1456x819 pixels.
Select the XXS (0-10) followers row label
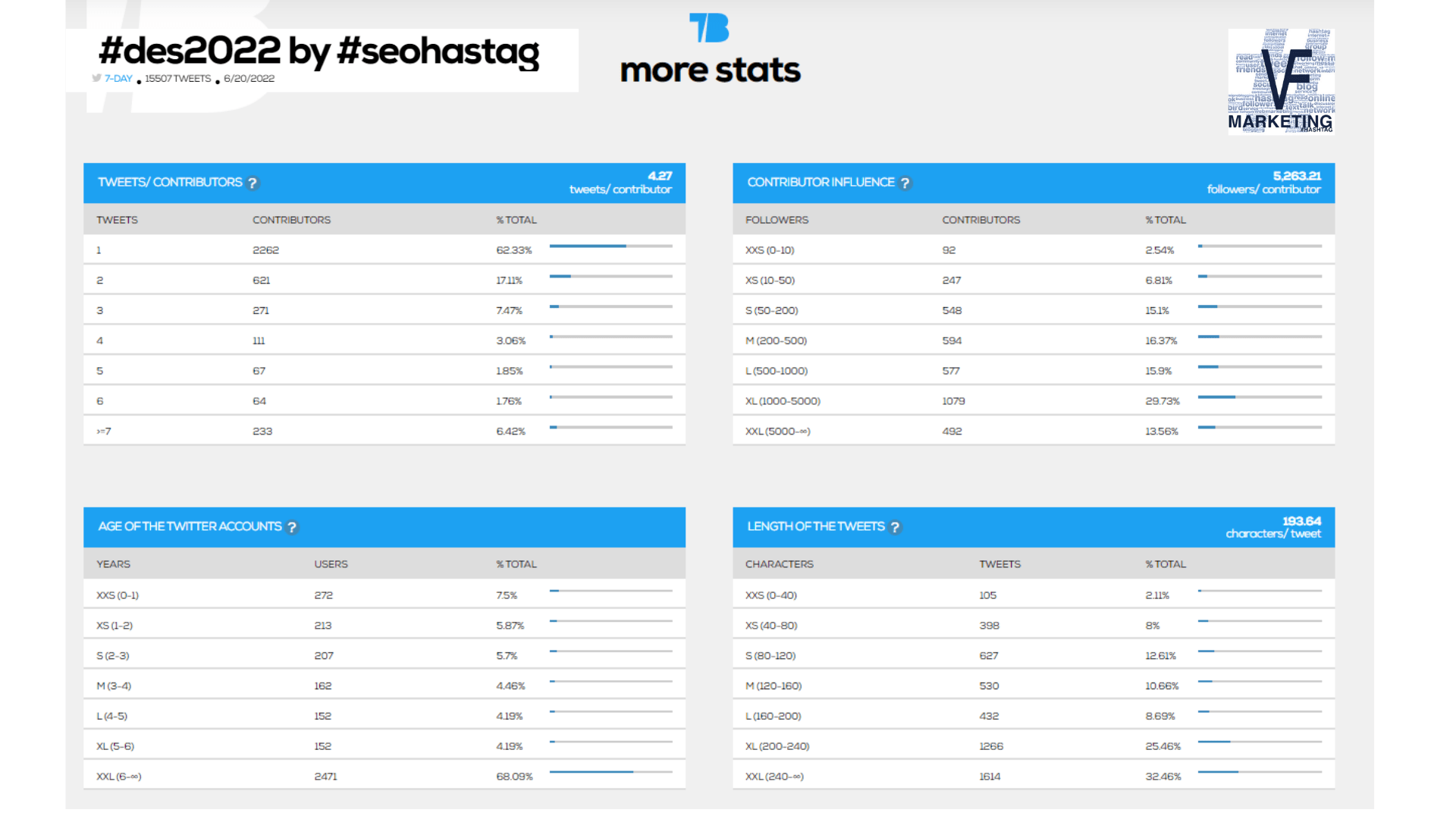pyautogui.click(x=770, y=250)
